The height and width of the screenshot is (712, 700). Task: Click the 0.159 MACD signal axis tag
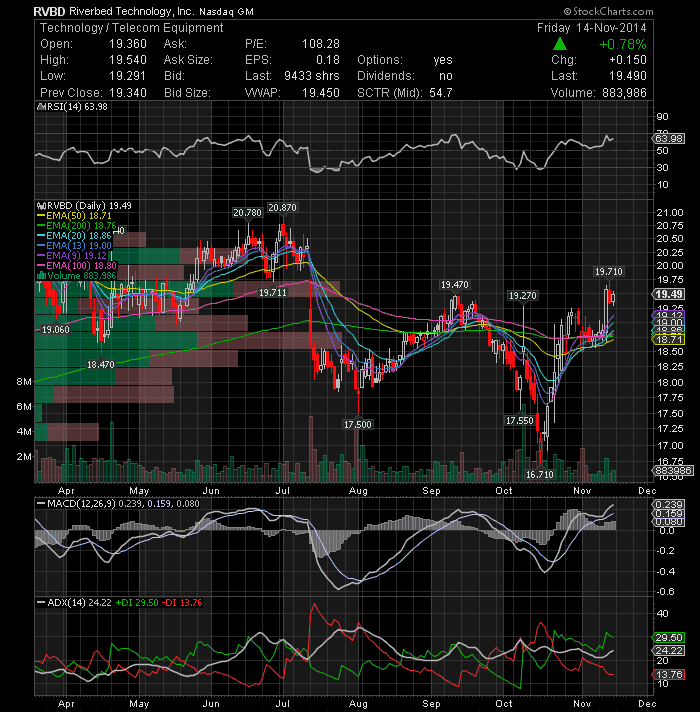pyautogui.click(x=668, y=514)
